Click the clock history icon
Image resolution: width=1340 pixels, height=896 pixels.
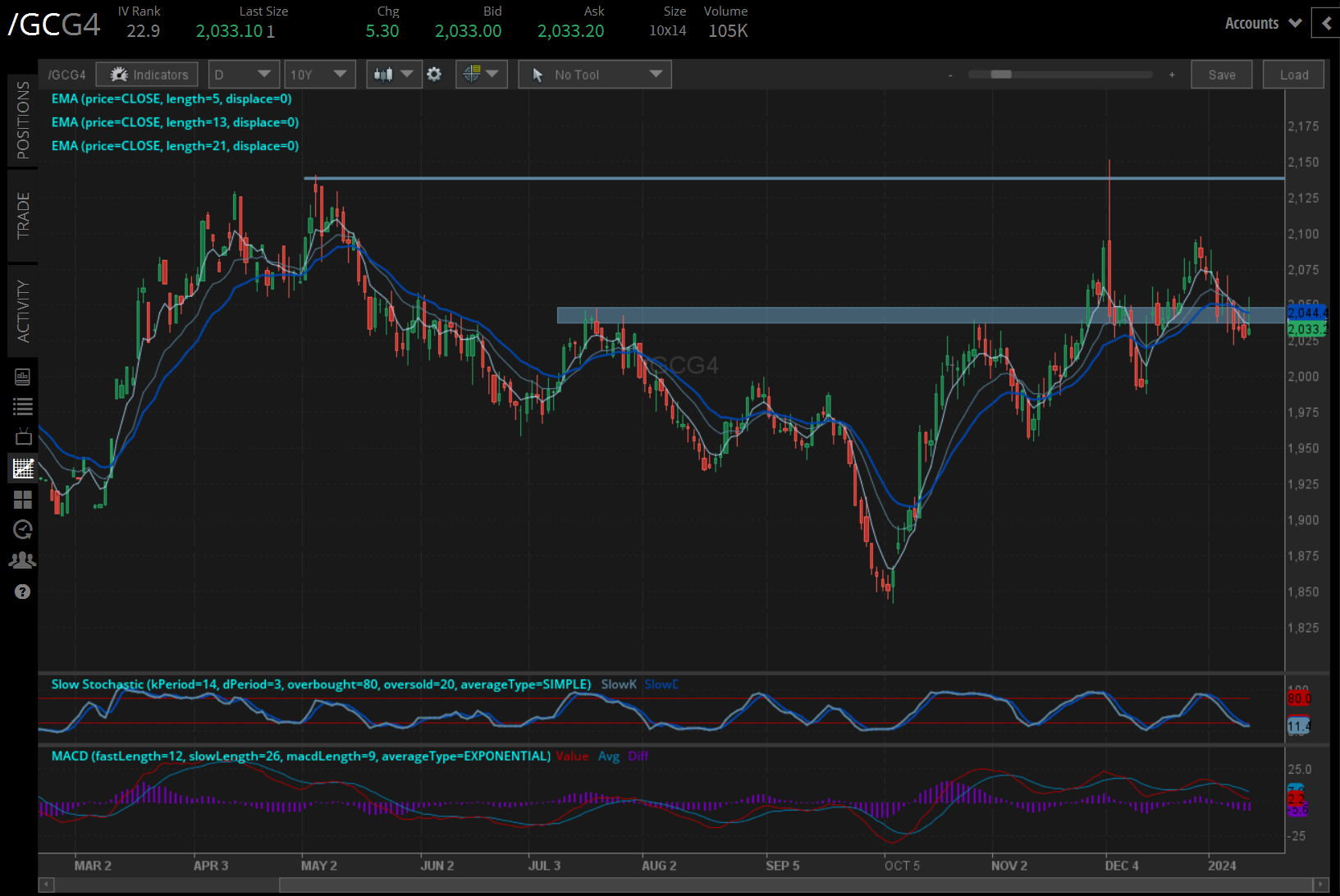[x=23, y=530]
